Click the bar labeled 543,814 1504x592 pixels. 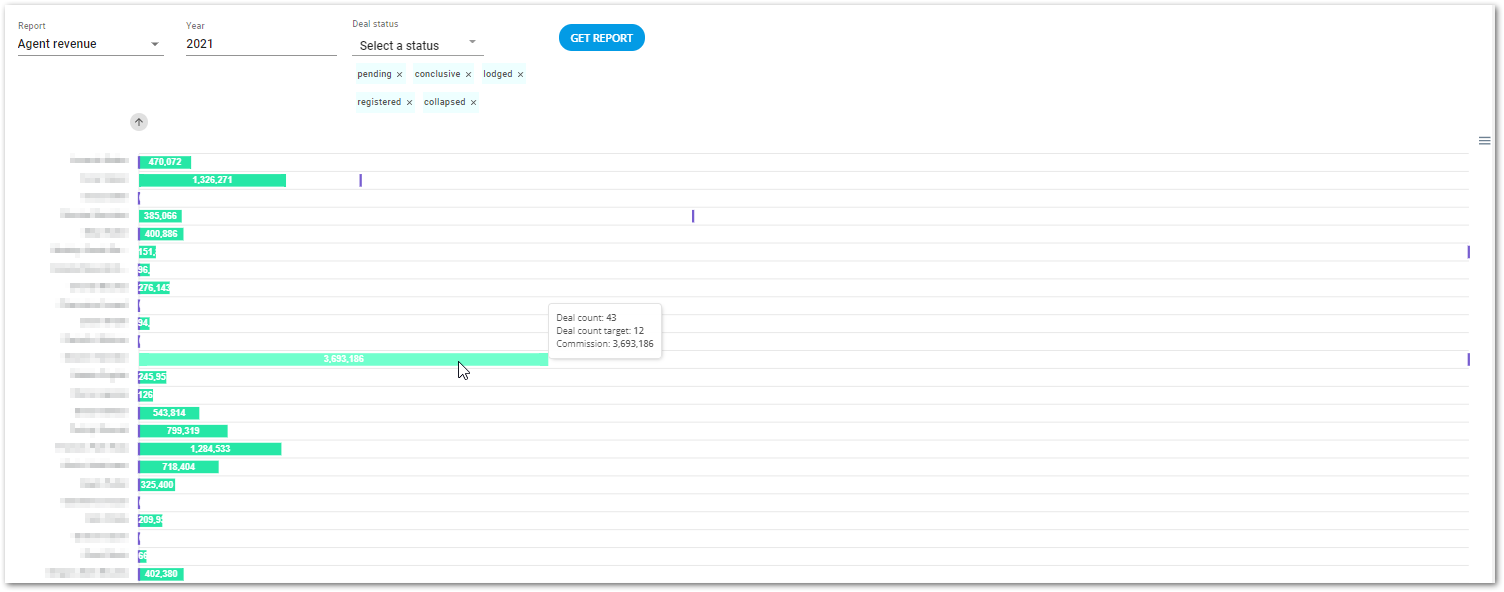(169, 413)
